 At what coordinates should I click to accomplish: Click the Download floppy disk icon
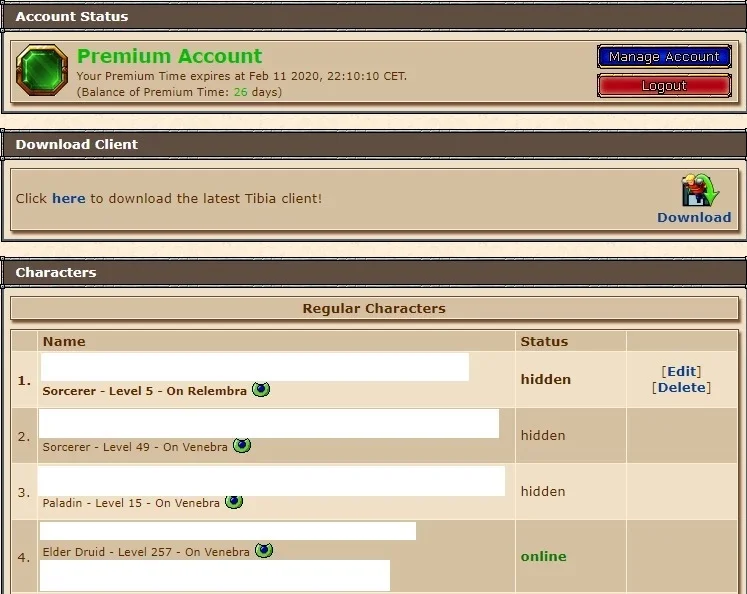coord(700,190)
